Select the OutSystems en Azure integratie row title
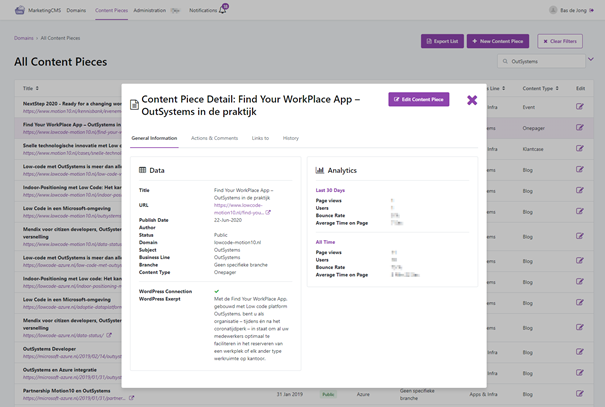The height and width of the screenshot is (407, 605). pyautogui.click(x=60, y=370)
